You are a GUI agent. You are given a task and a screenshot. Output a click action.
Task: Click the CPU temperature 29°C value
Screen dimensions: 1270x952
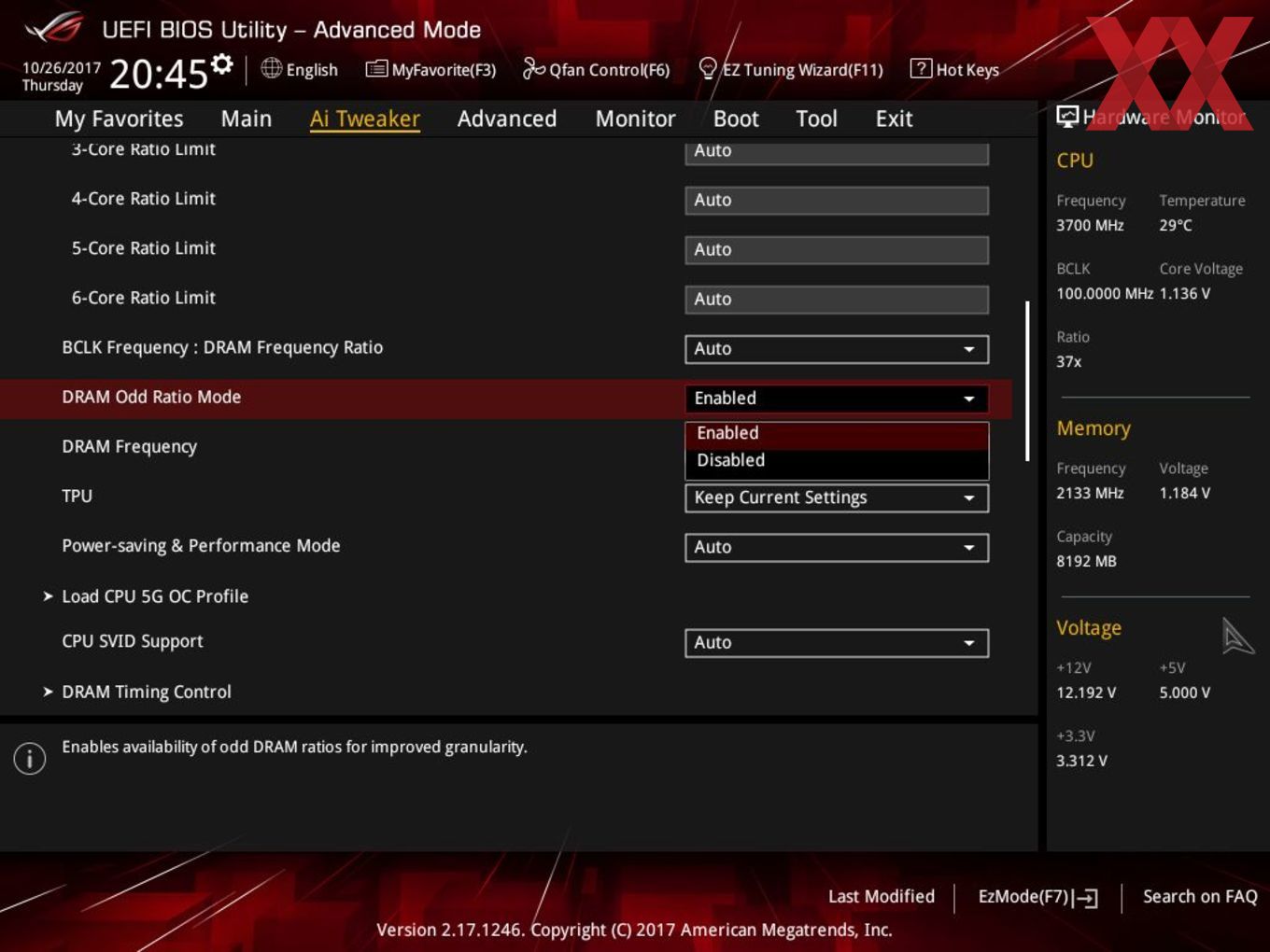1176,225
